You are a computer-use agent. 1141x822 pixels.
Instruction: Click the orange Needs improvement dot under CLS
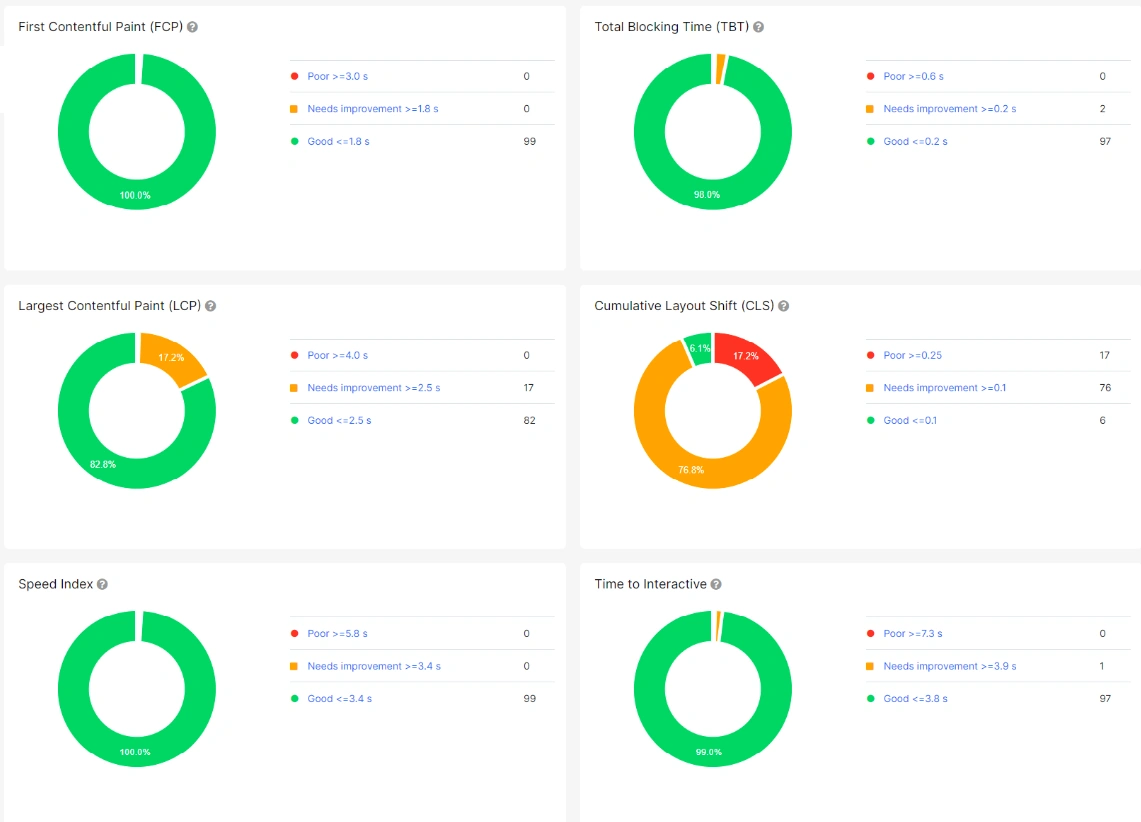pyautogui.click(x=869, y=388)
